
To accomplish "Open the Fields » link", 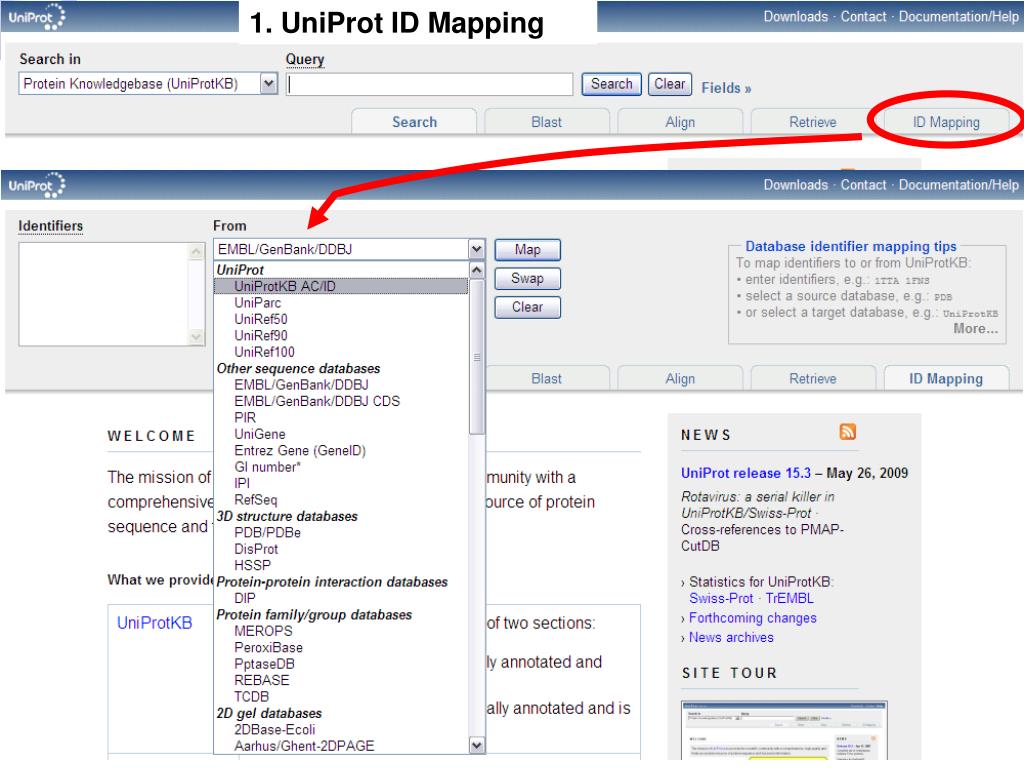I will [x=726, y=88].
